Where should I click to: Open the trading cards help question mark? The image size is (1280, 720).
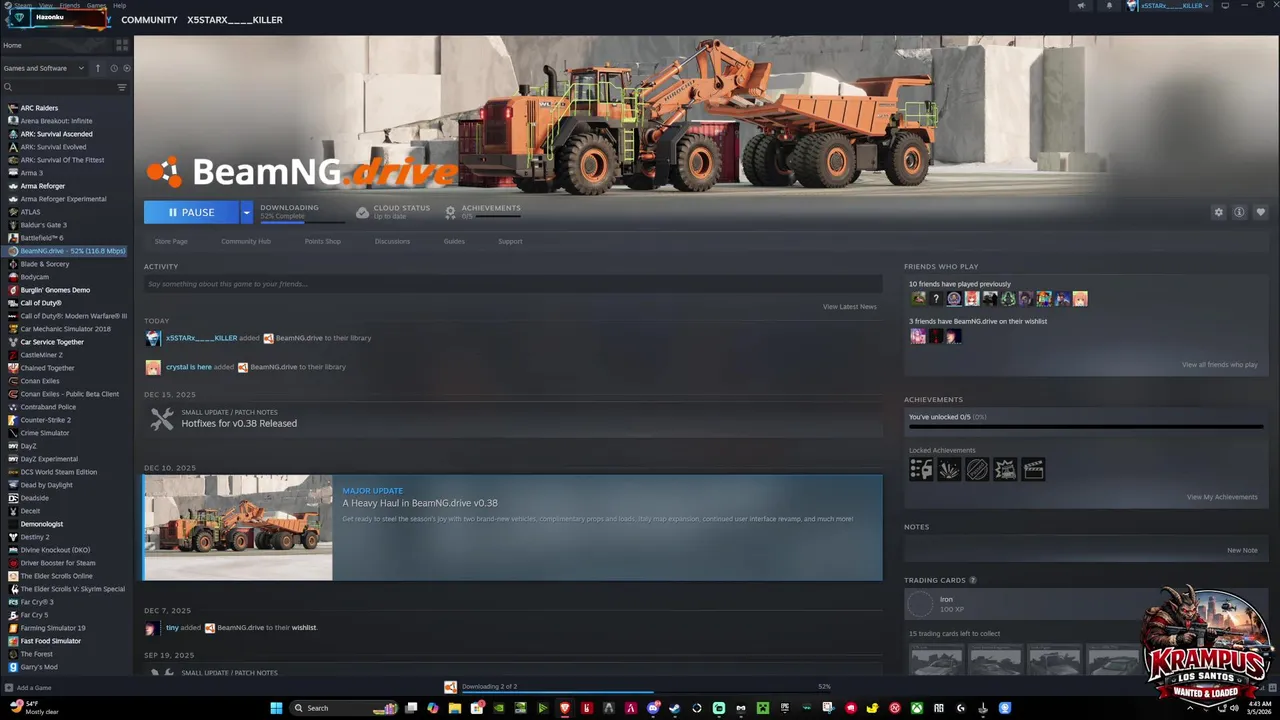pos(973,580)
